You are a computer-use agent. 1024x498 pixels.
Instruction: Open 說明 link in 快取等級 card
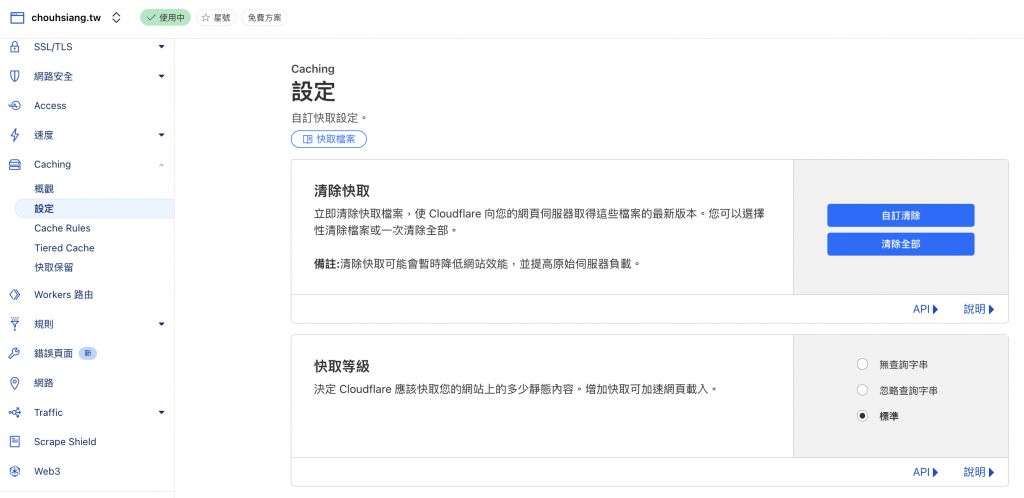point(979,472)
